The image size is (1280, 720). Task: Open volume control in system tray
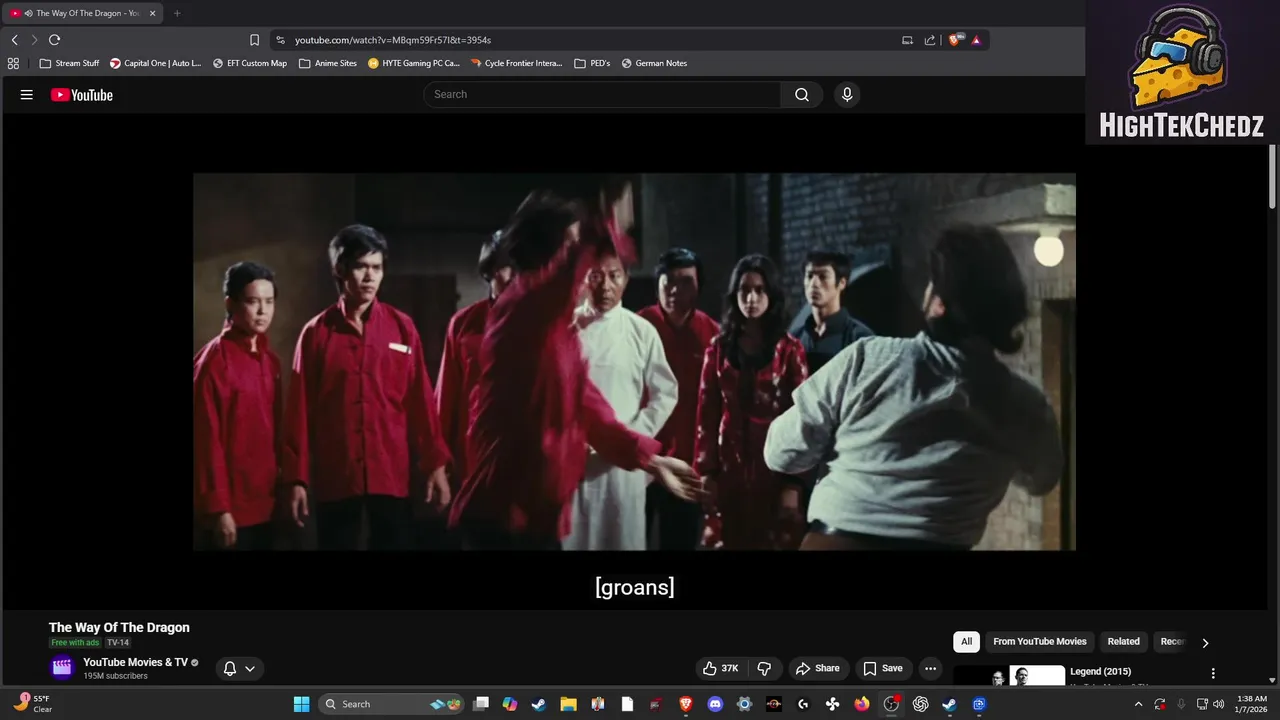(1220, 704)
